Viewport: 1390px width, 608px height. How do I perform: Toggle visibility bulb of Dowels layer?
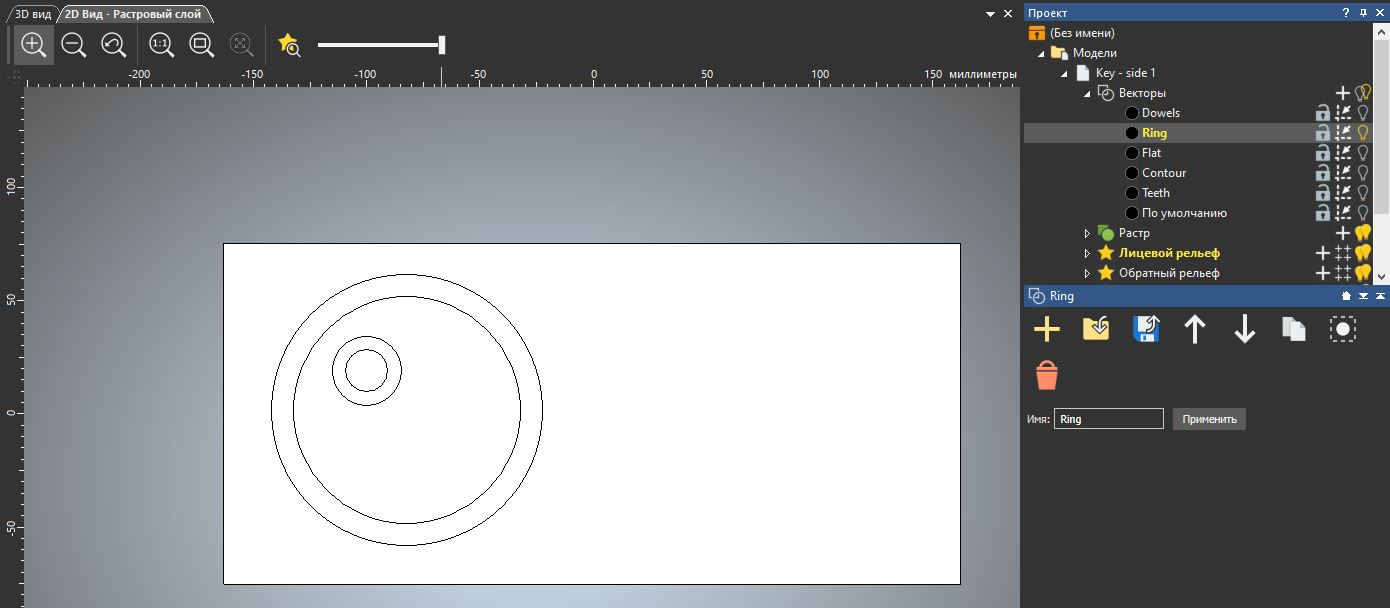point(1362,113)
